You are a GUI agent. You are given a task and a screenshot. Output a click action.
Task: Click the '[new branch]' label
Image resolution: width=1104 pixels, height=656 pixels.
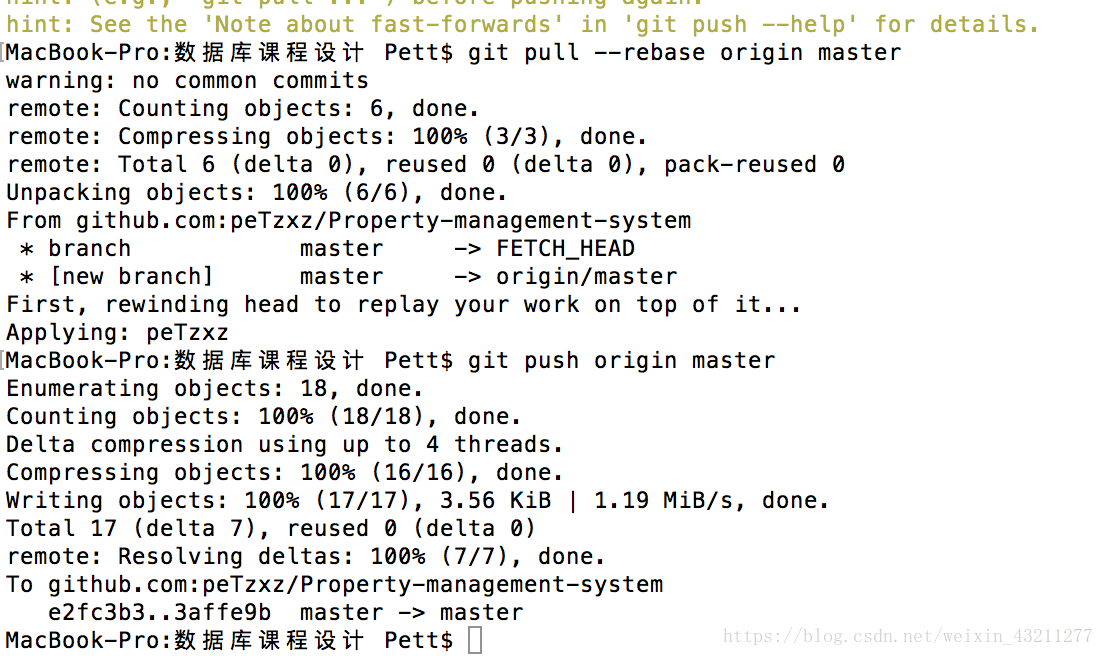click(131, 277)
